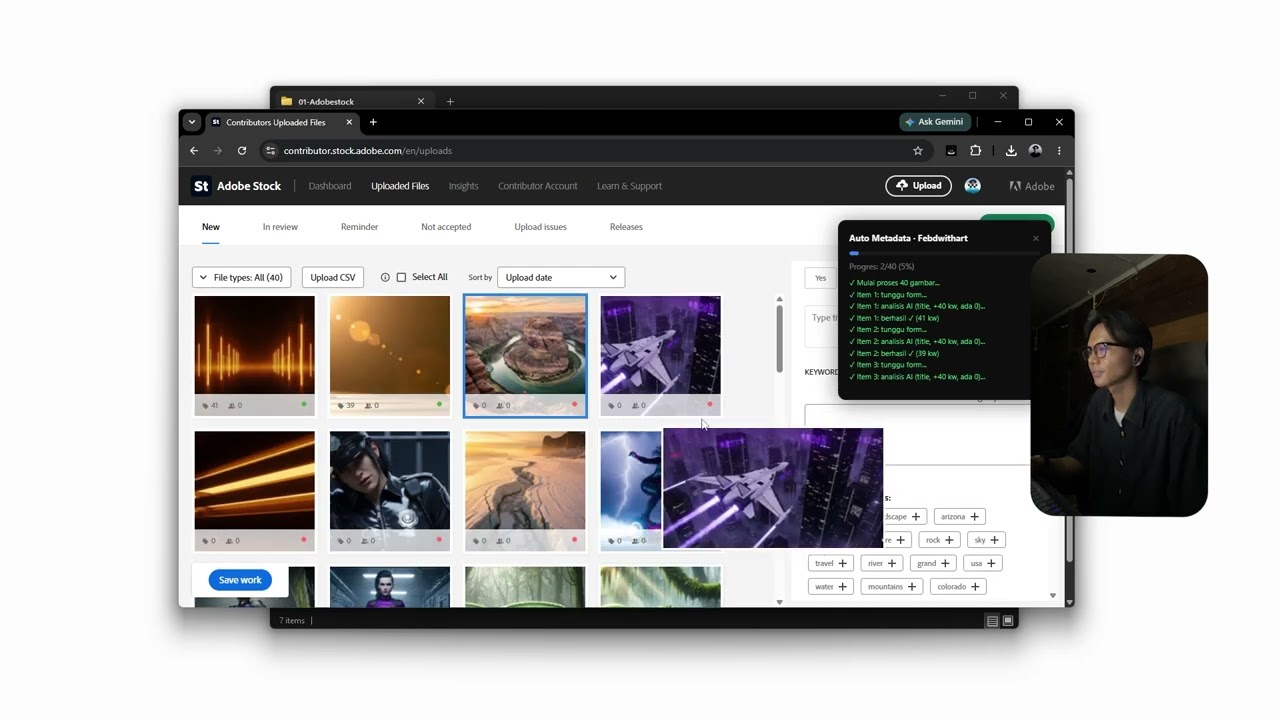Expand the File types: All (40) filter
The width and height of the screenshot is (1280, 720).
tap(241, 277)
